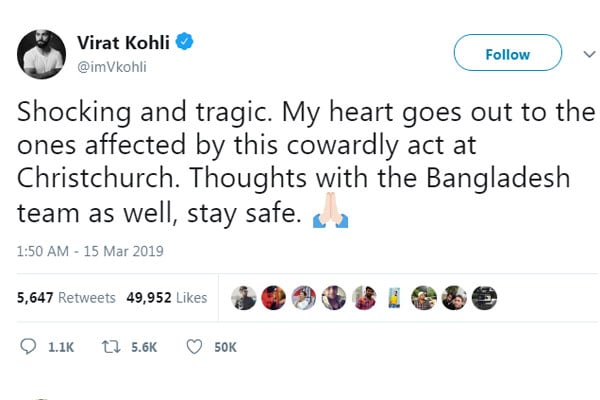View the 49,952 Likes list

(166, 298)
